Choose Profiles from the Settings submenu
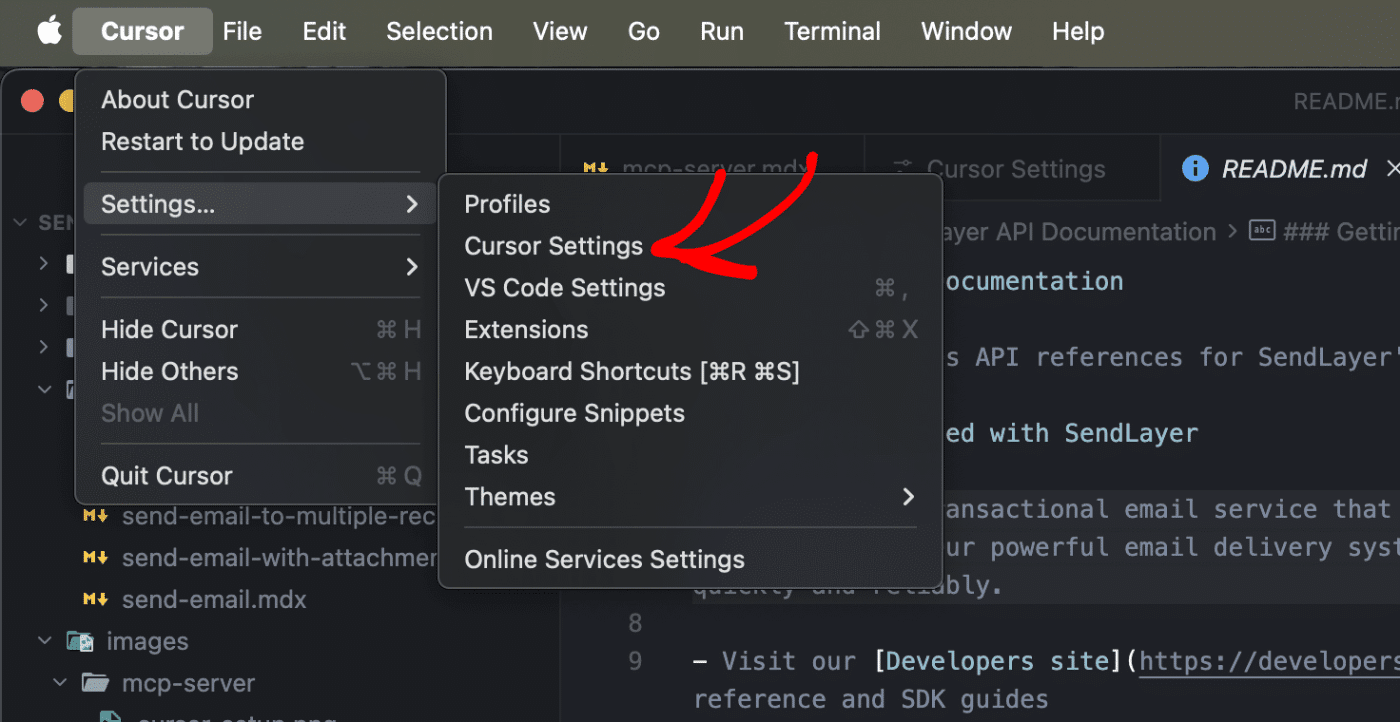 pos(507,203)
